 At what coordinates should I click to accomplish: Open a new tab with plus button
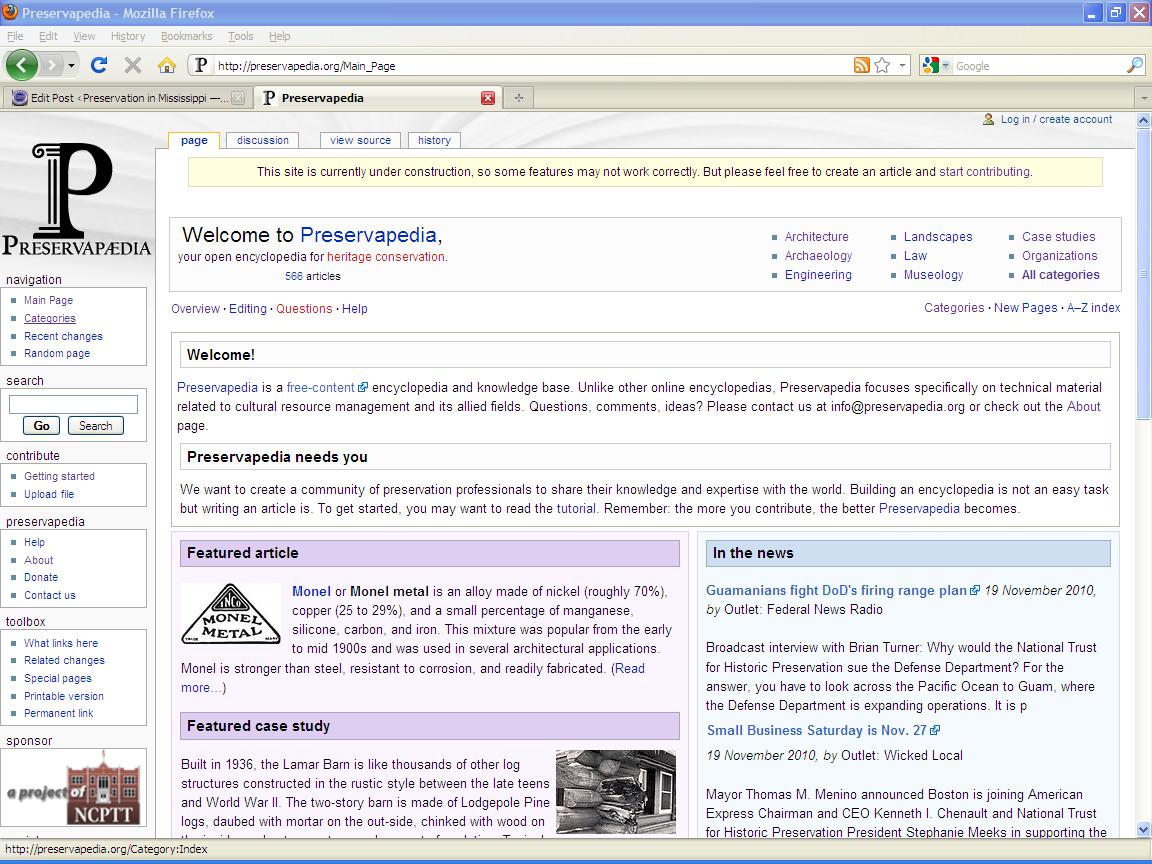(518, 98)
